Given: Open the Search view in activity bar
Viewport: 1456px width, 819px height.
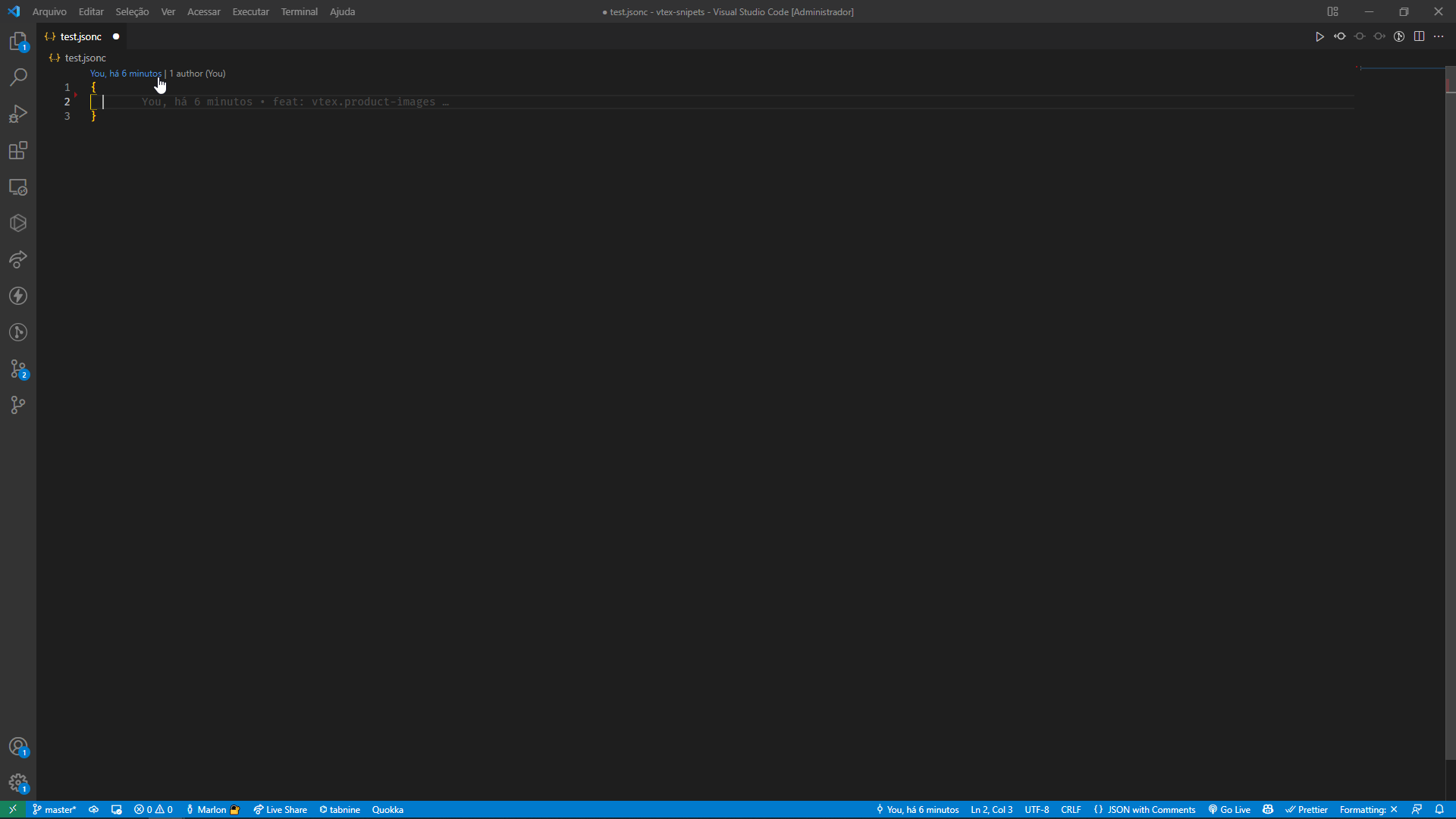Looking at the screenshot, I should point(18,77).
